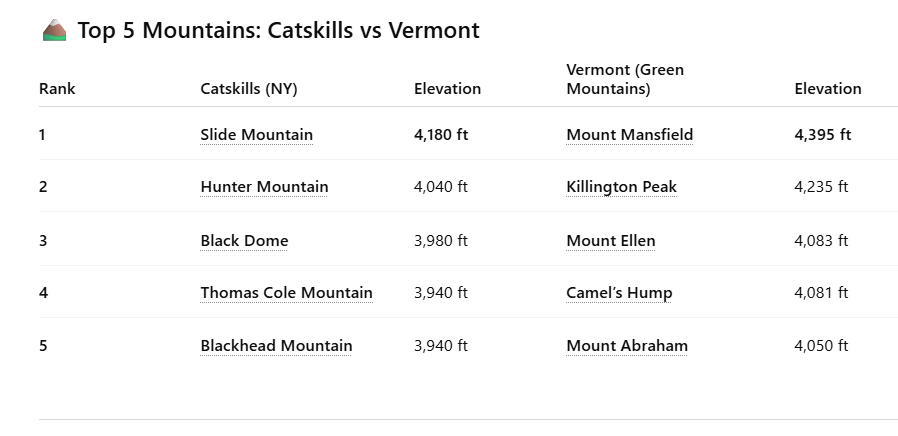Follow the Thomas Cole Mountain link
898x436 pixels.
286,293
